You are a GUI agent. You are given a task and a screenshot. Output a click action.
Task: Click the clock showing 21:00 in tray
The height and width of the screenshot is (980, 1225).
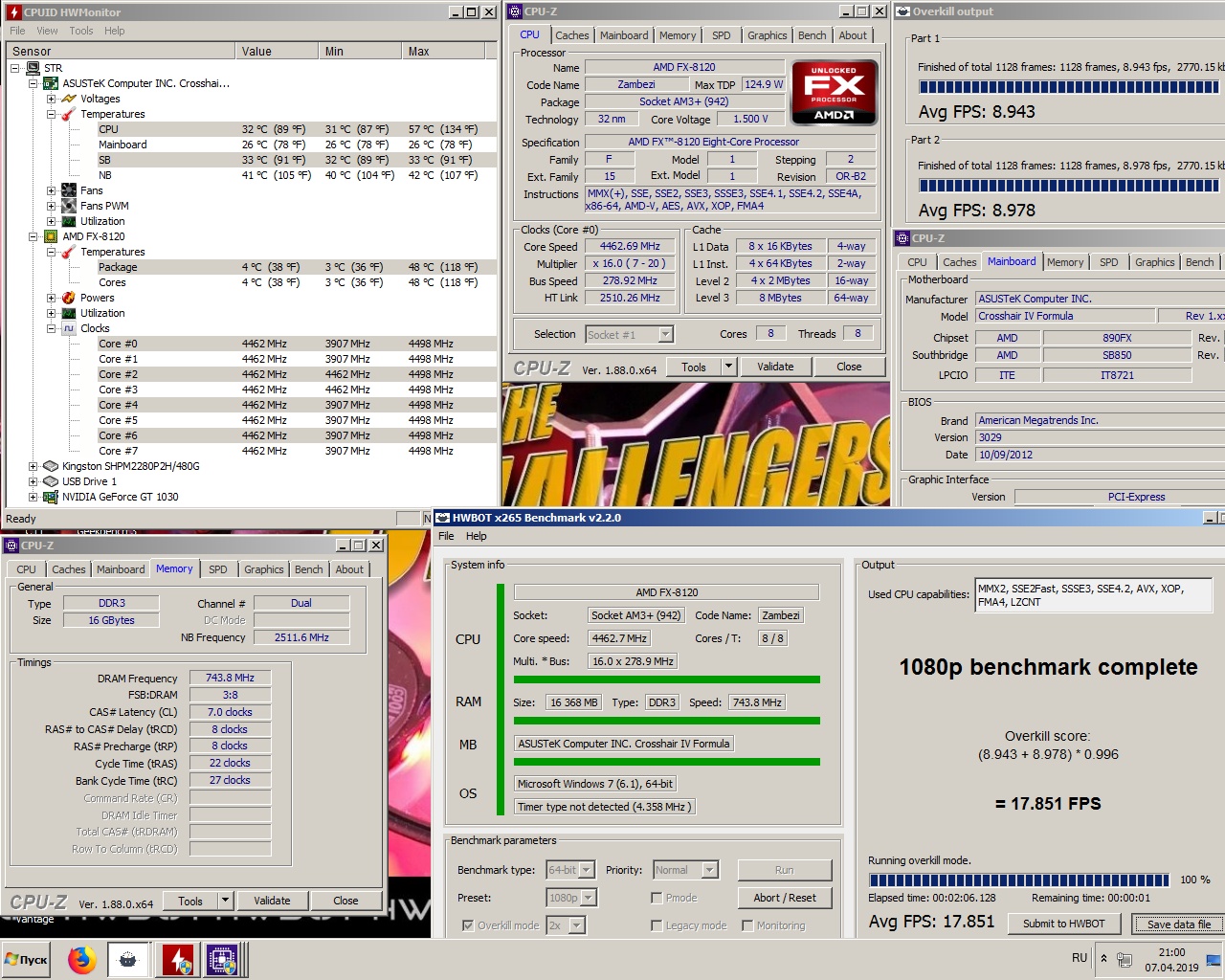pyautogui.click(x=1171, y=952)
